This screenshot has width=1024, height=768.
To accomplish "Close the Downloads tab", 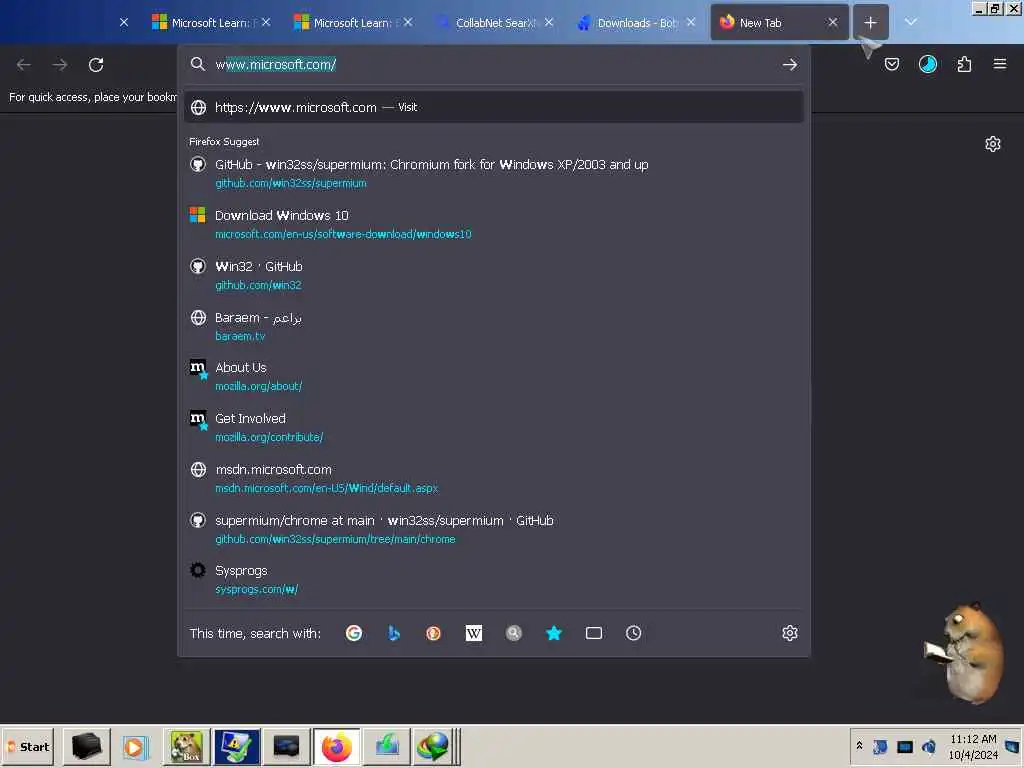I will (x=691, y=22).
